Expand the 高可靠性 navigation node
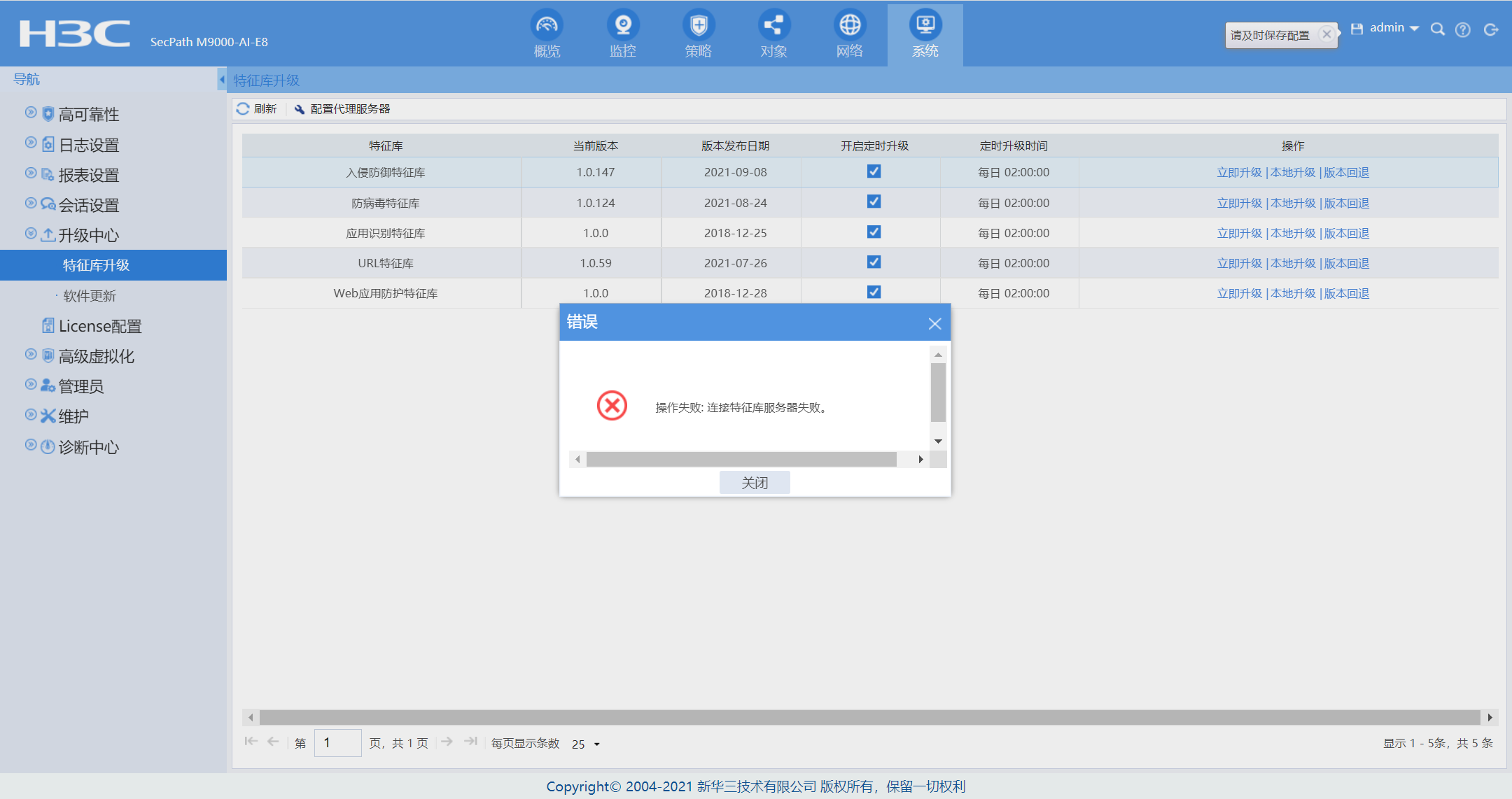This screenshot has height=799, width=1512. [31, 113]
